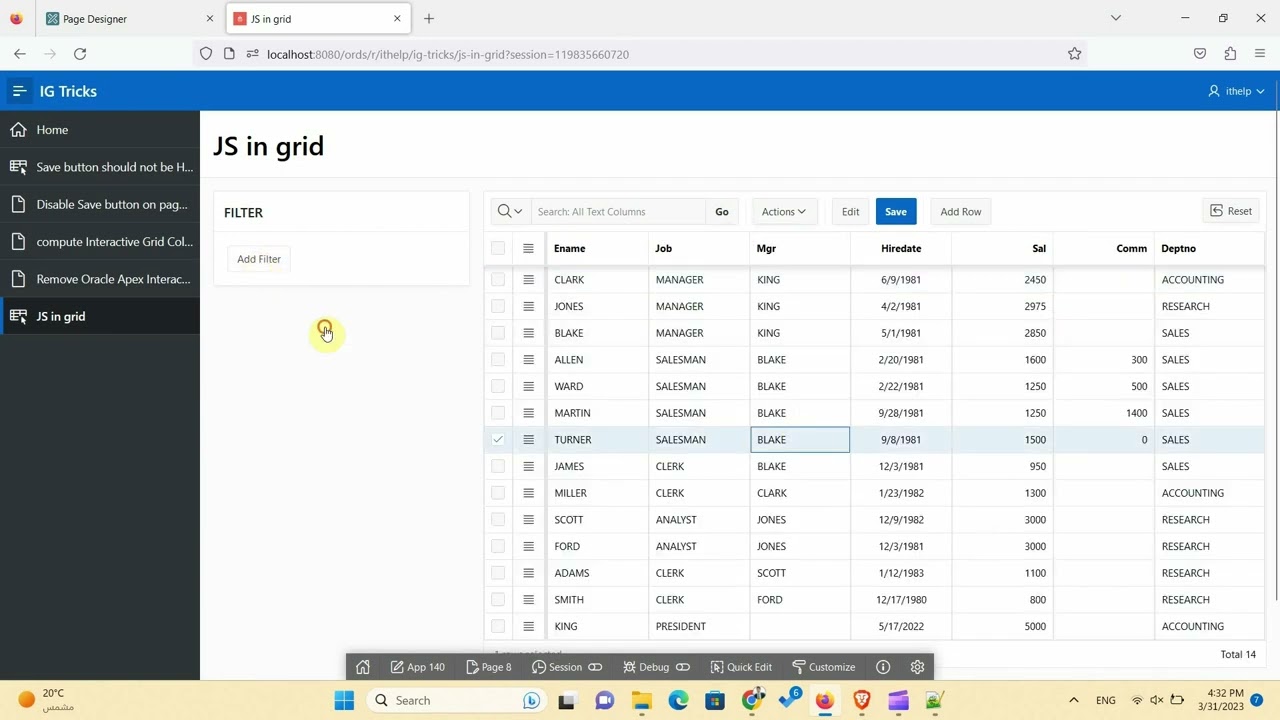Screen dimensions: 1280x720
Task: Click the Windows taskbar Search box
Action: (x=455, y=700)
